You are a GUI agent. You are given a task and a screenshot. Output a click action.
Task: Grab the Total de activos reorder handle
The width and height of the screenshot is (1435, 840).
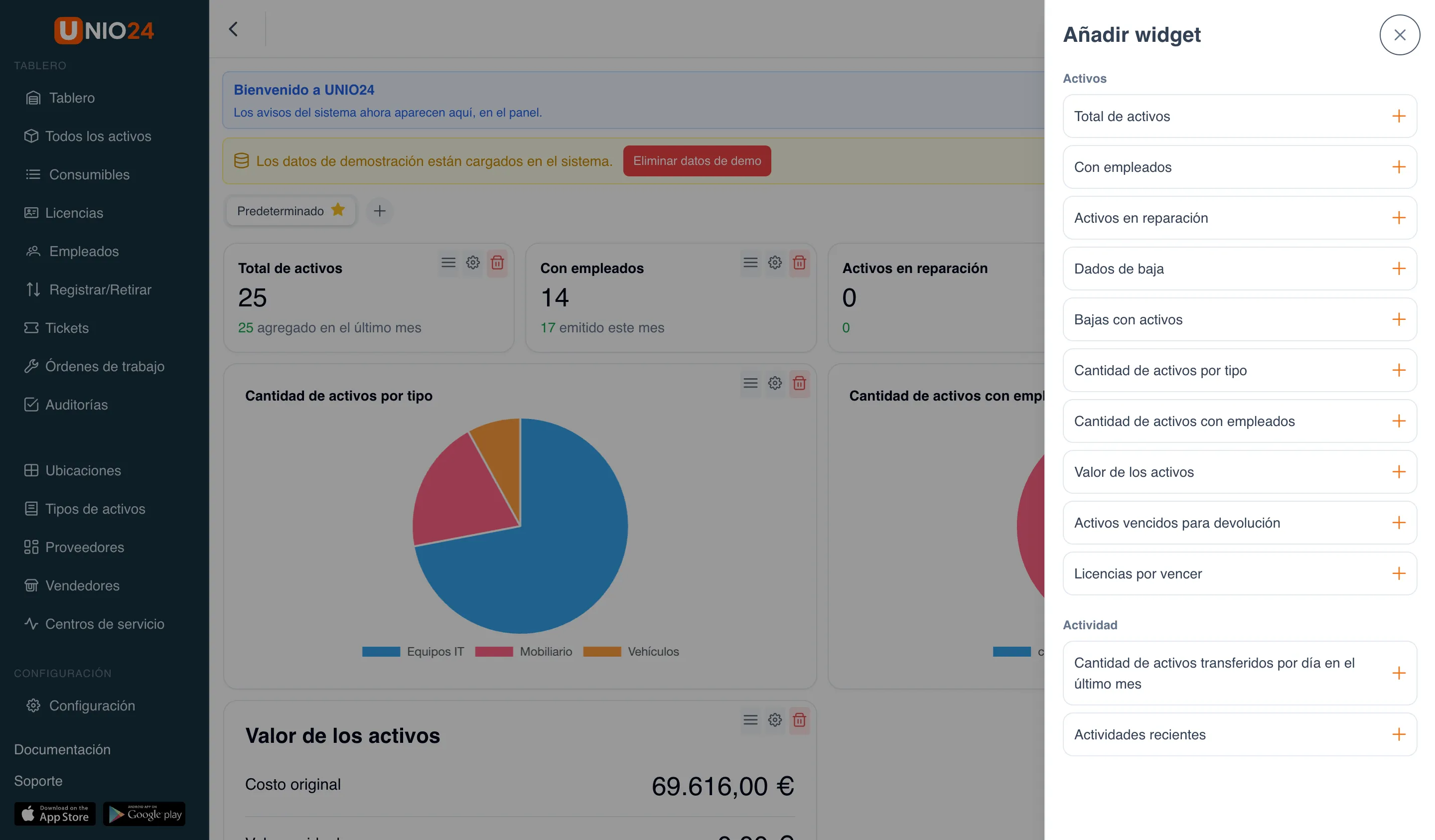pyautogui.click(x=448, y=263)
